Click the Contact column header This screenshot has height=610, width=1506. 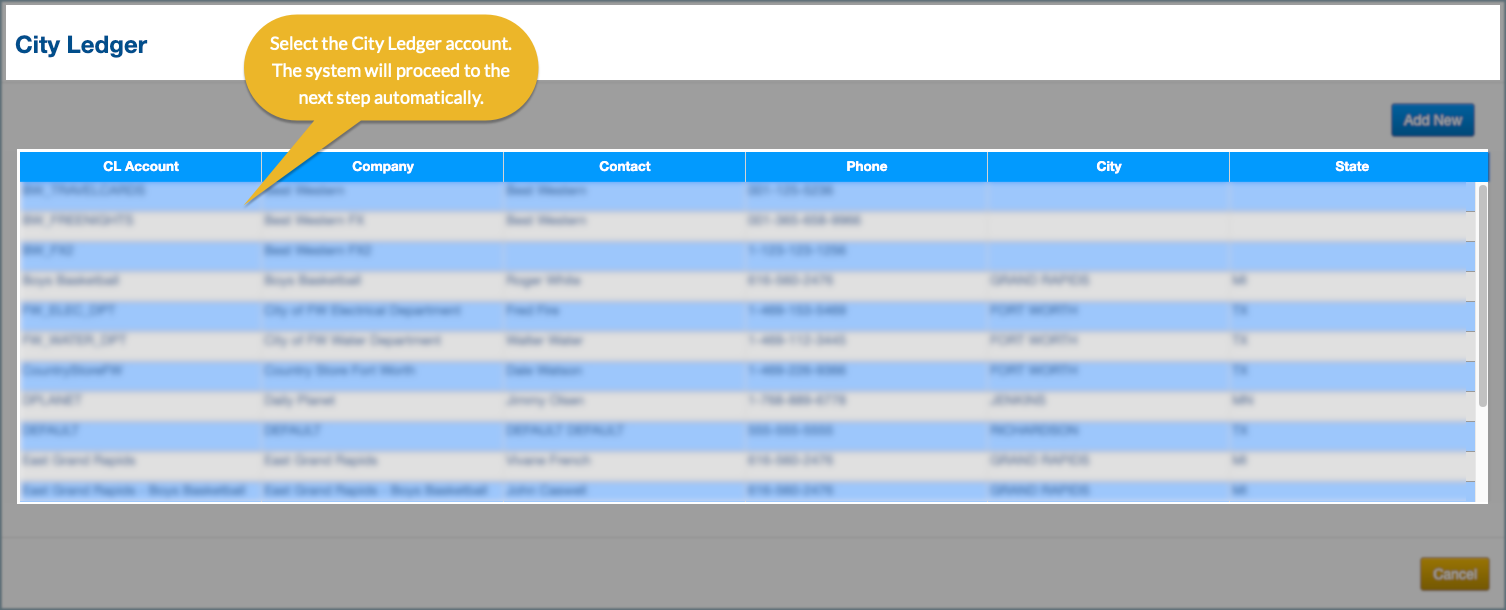pos(625,167)
